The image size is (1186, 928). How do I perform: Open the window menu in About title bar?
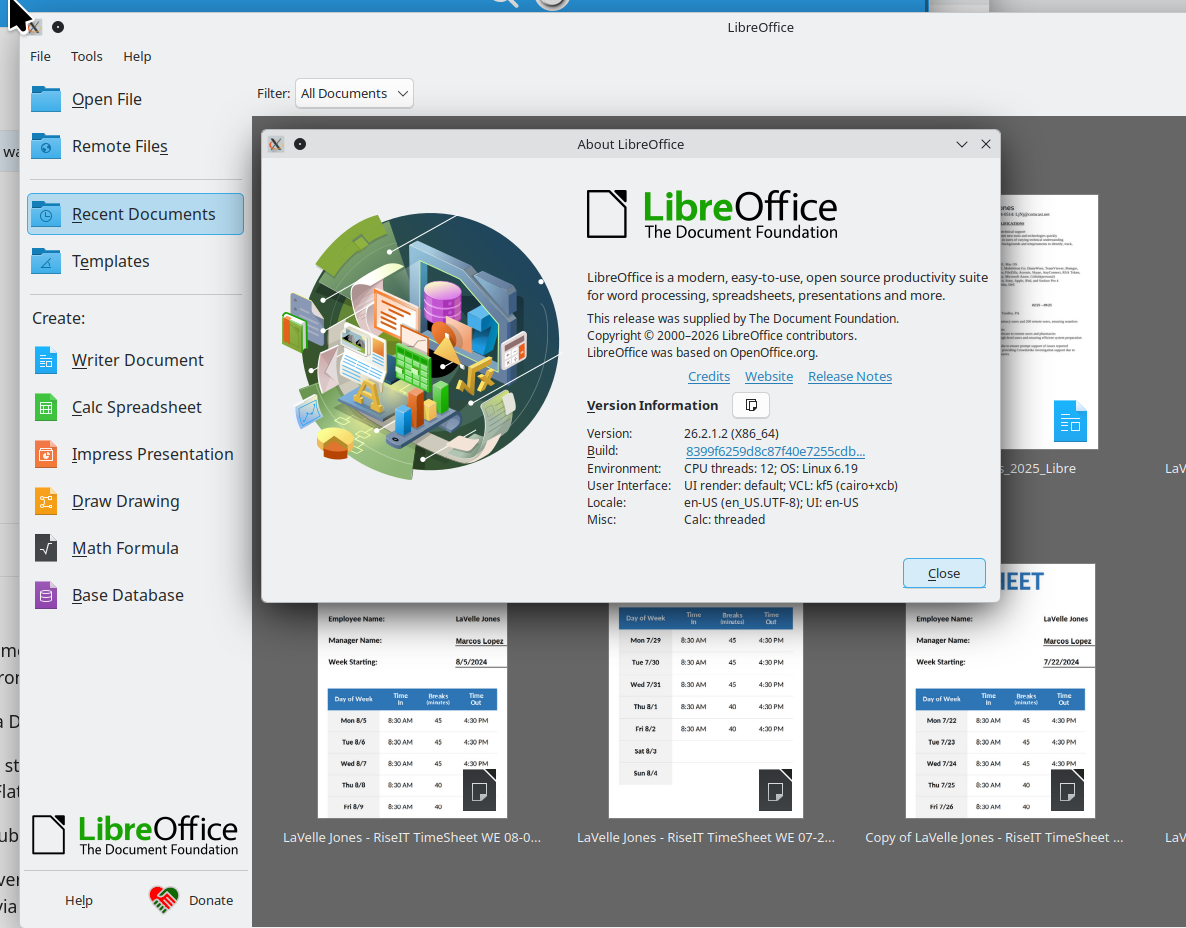coord(276,144)
